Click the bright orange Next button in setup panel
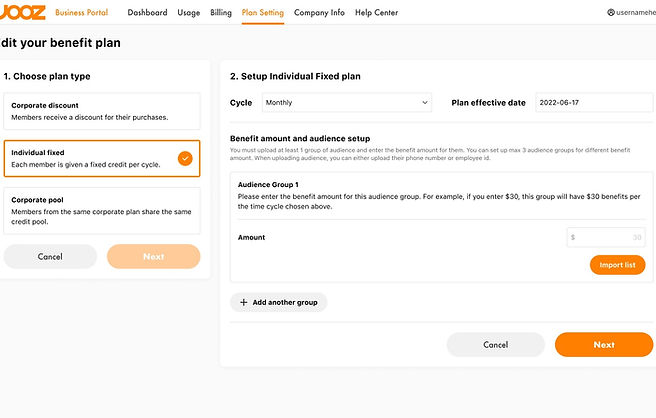The height and width of the screenshot is (418, 656). pyautogui.click(x=604, y=345)
